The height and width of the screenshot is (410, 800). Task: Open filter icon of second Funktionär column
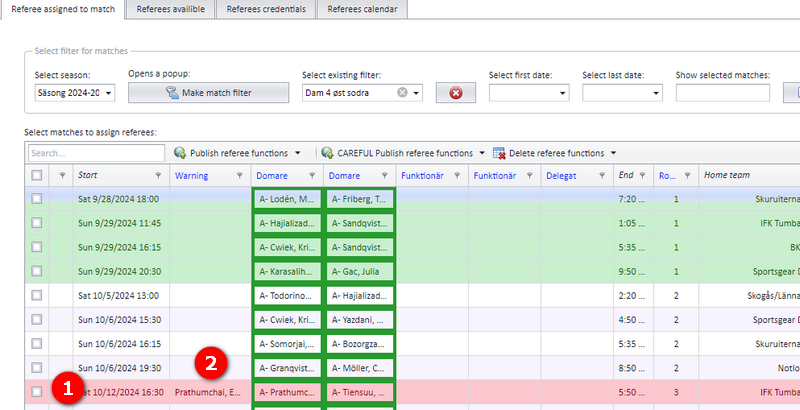(529, 175)
